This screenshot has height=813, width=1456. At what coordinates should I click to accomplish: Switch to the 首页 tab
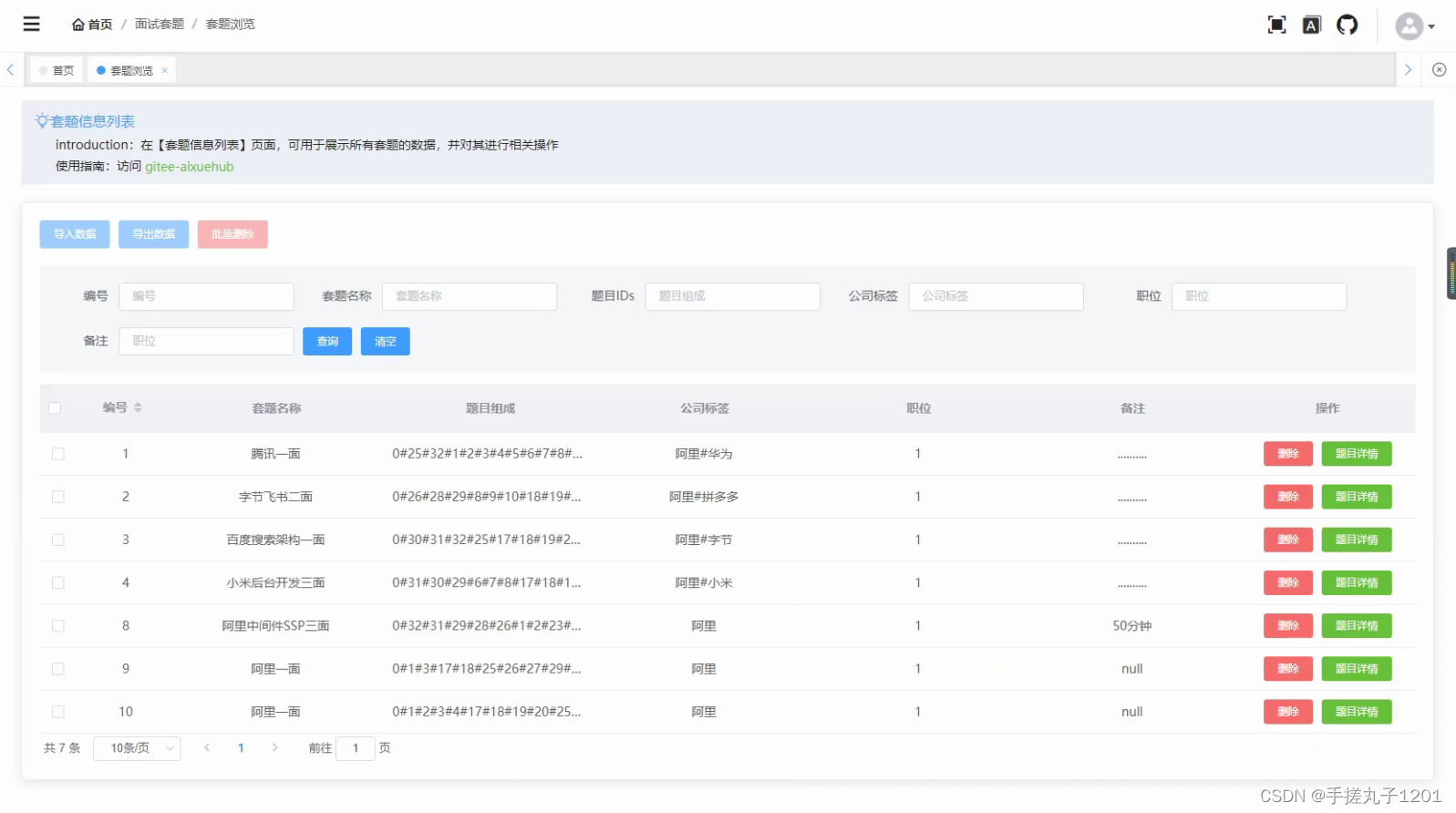[57, 70]
